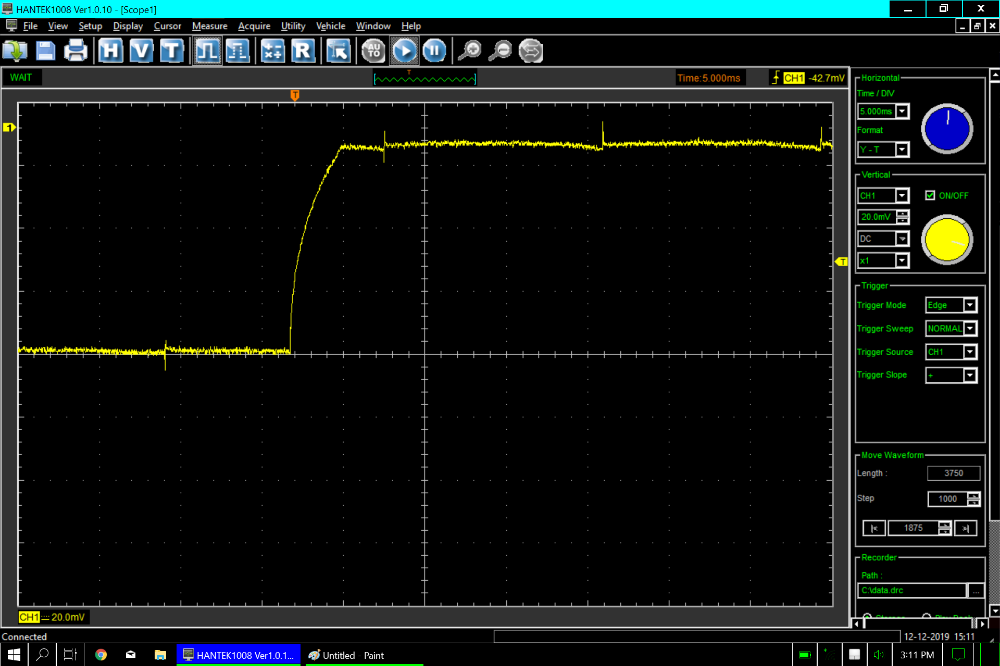
Task: Open the Utility menu
Action: point(293,26)
